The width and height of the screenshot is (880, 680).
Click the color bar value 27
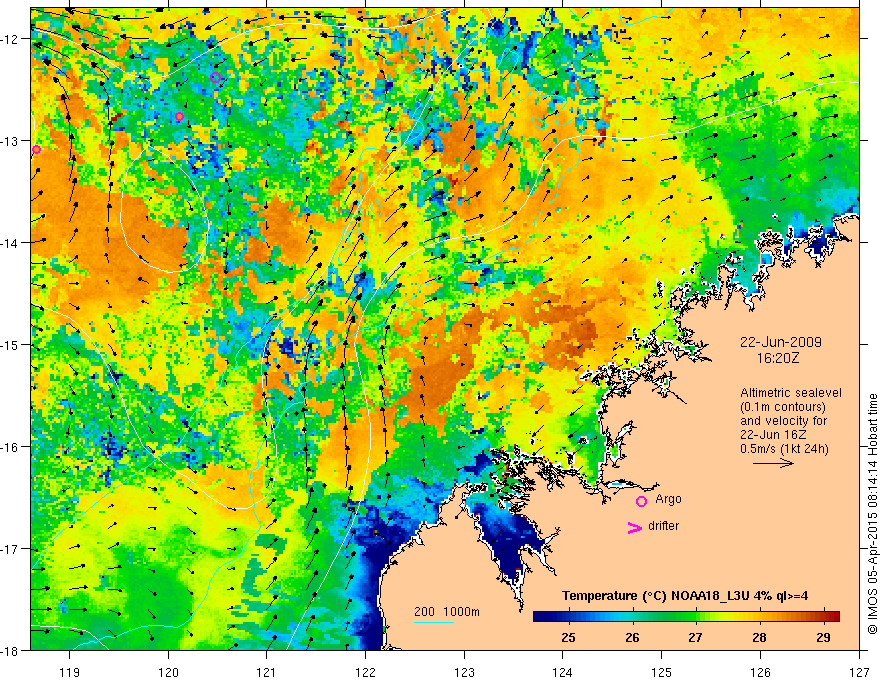[695, 638]
